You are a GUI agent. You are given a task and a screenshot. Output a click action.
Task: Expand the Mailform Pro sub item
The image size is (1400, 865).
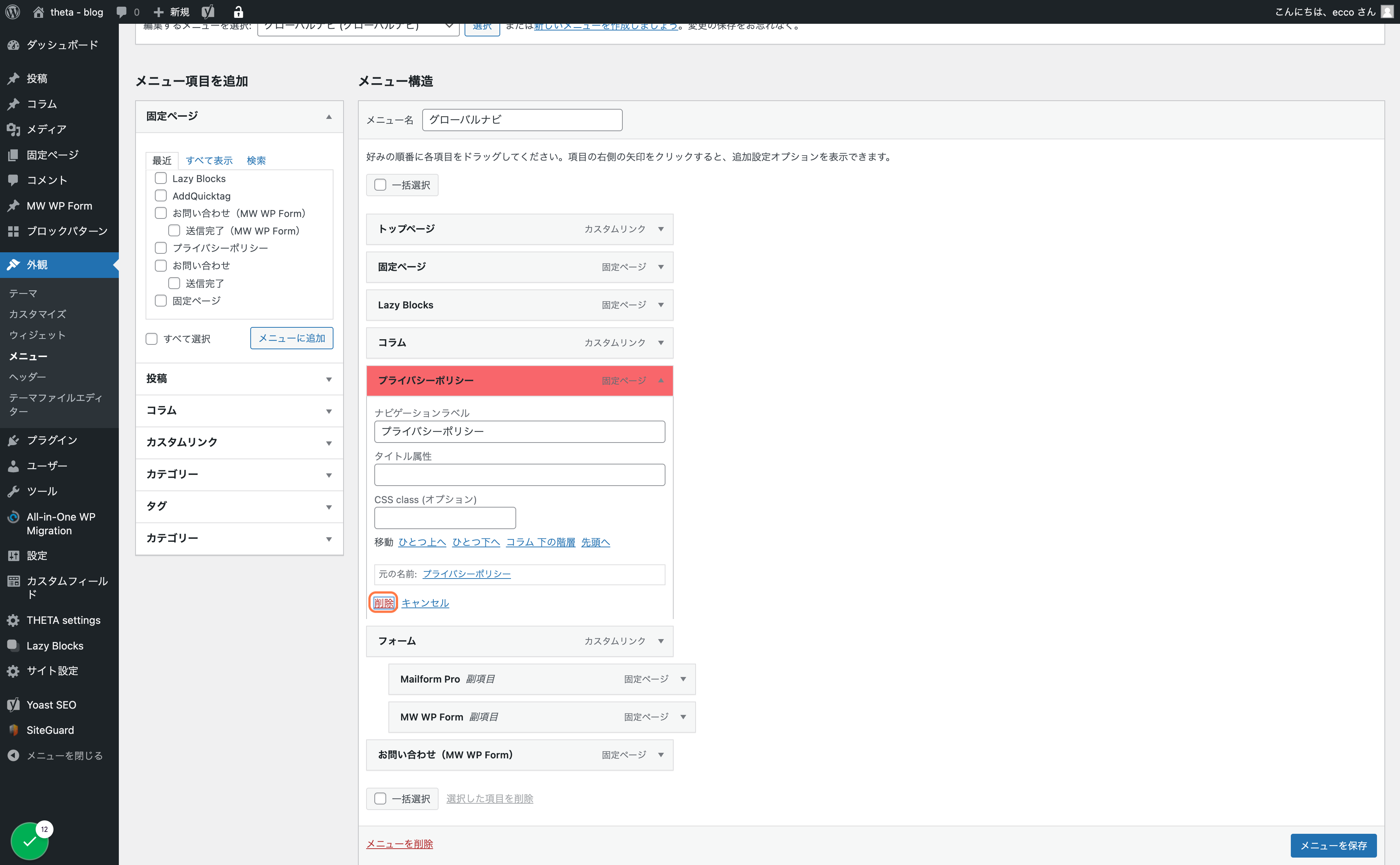[683, 679]
